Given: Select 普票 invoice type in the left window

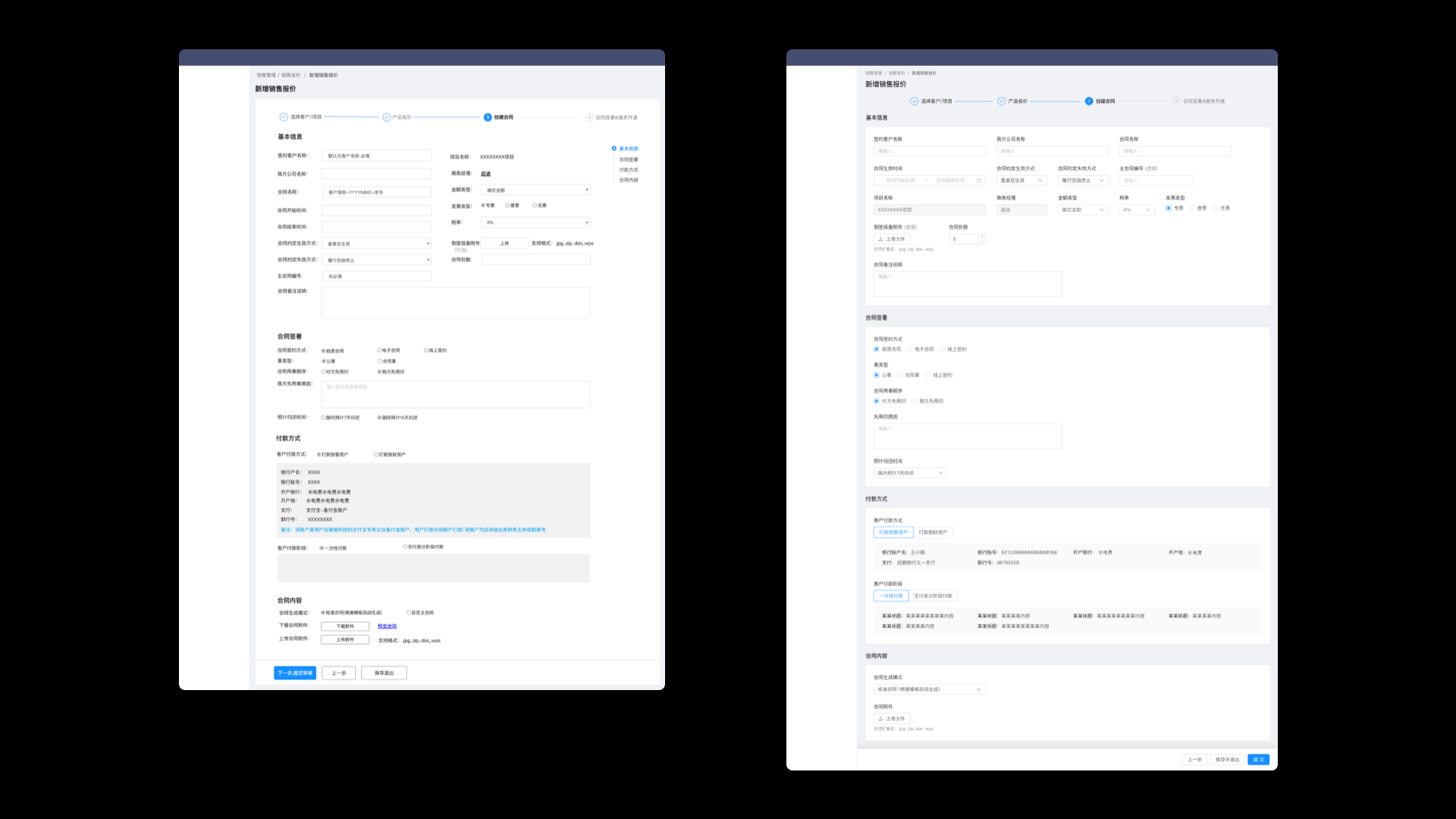Looking at the screenshot, I should click(x=507, y=206).
